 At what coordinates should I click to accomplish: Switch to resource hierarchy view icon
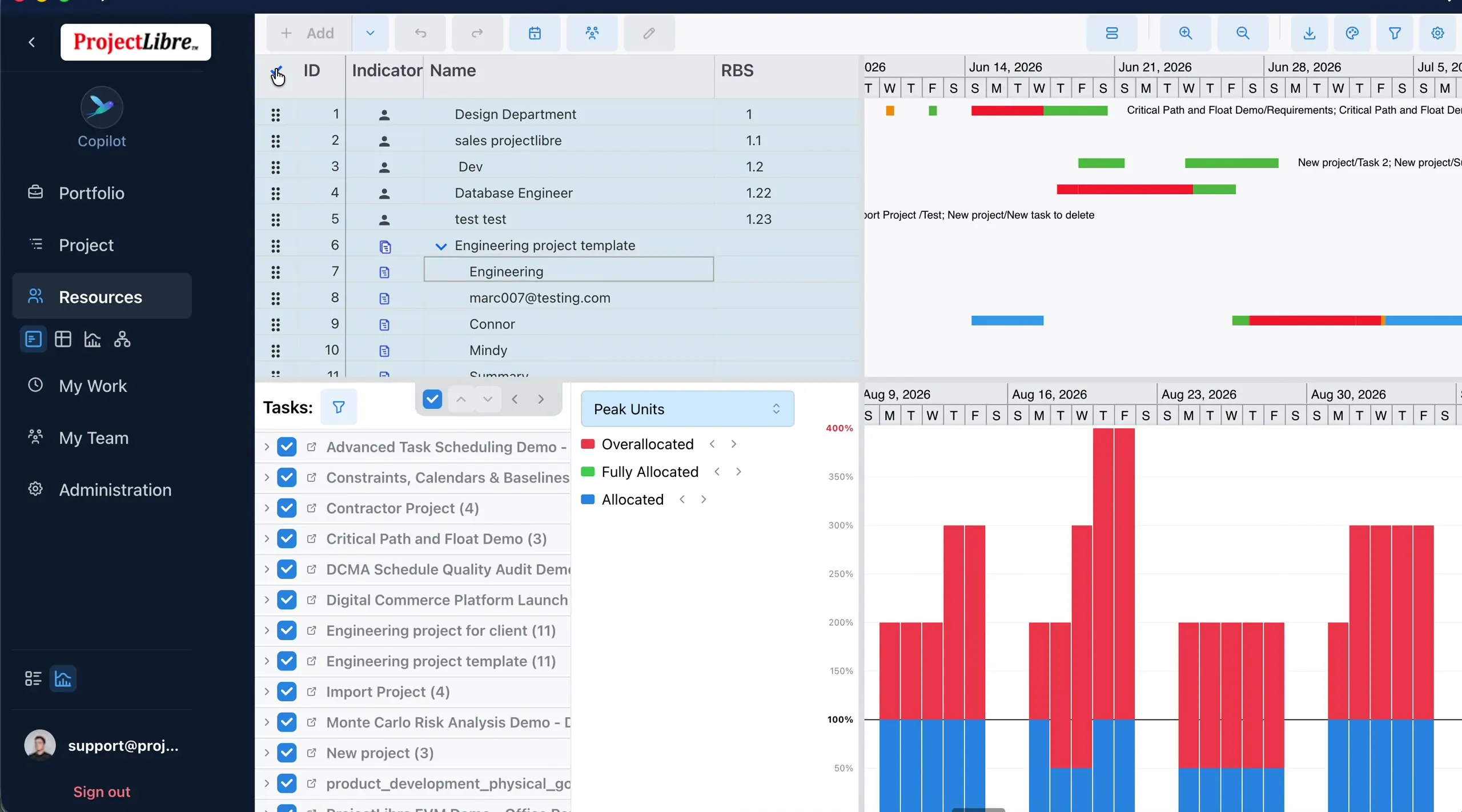point(122,339)
